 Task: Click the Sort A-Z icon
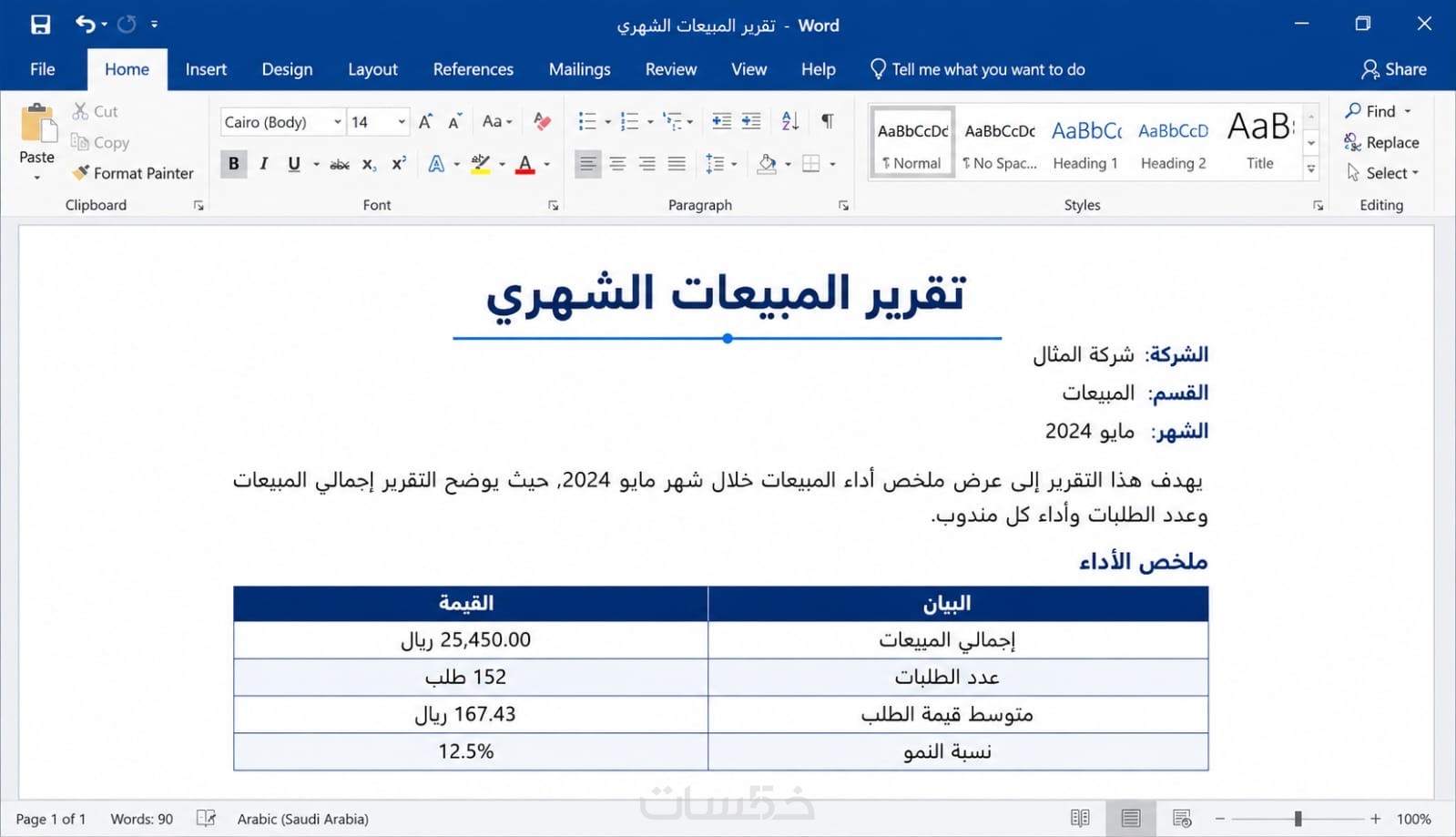(790, 121)
